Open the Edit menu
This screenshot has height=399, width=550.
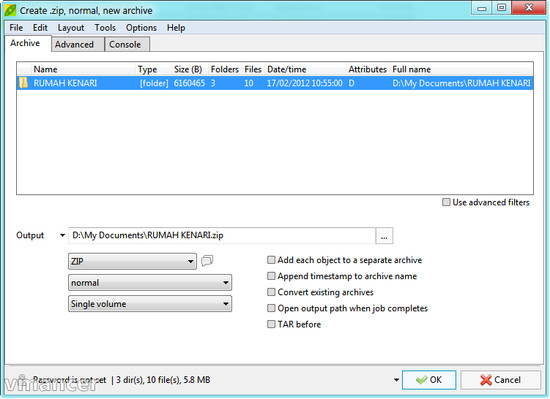tap(40, 28)
